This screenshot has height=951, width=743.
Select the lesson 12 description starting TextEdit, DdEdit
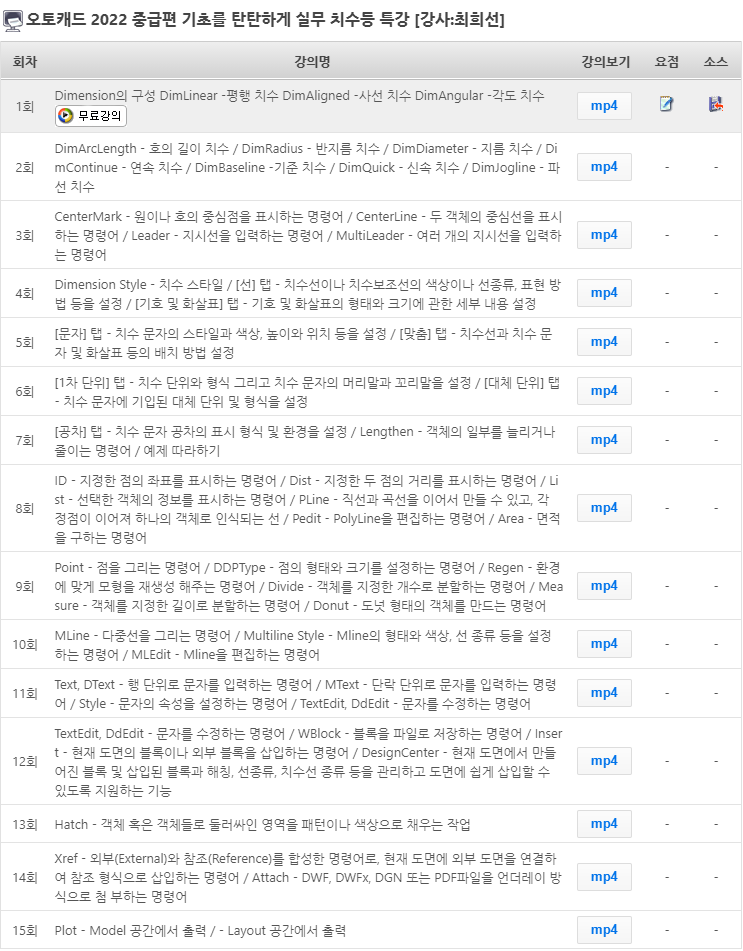coord(308,762)
